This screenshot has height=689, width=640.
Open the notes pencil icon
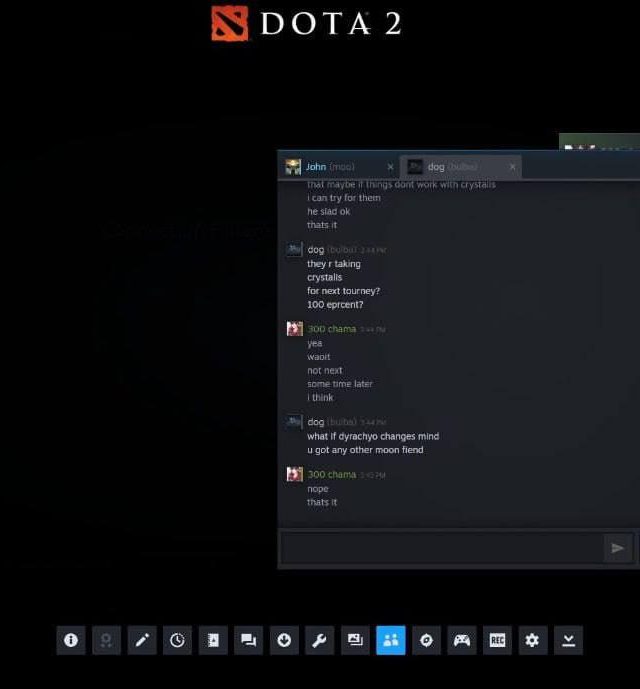pyautogui.click(x=142, y=640)
